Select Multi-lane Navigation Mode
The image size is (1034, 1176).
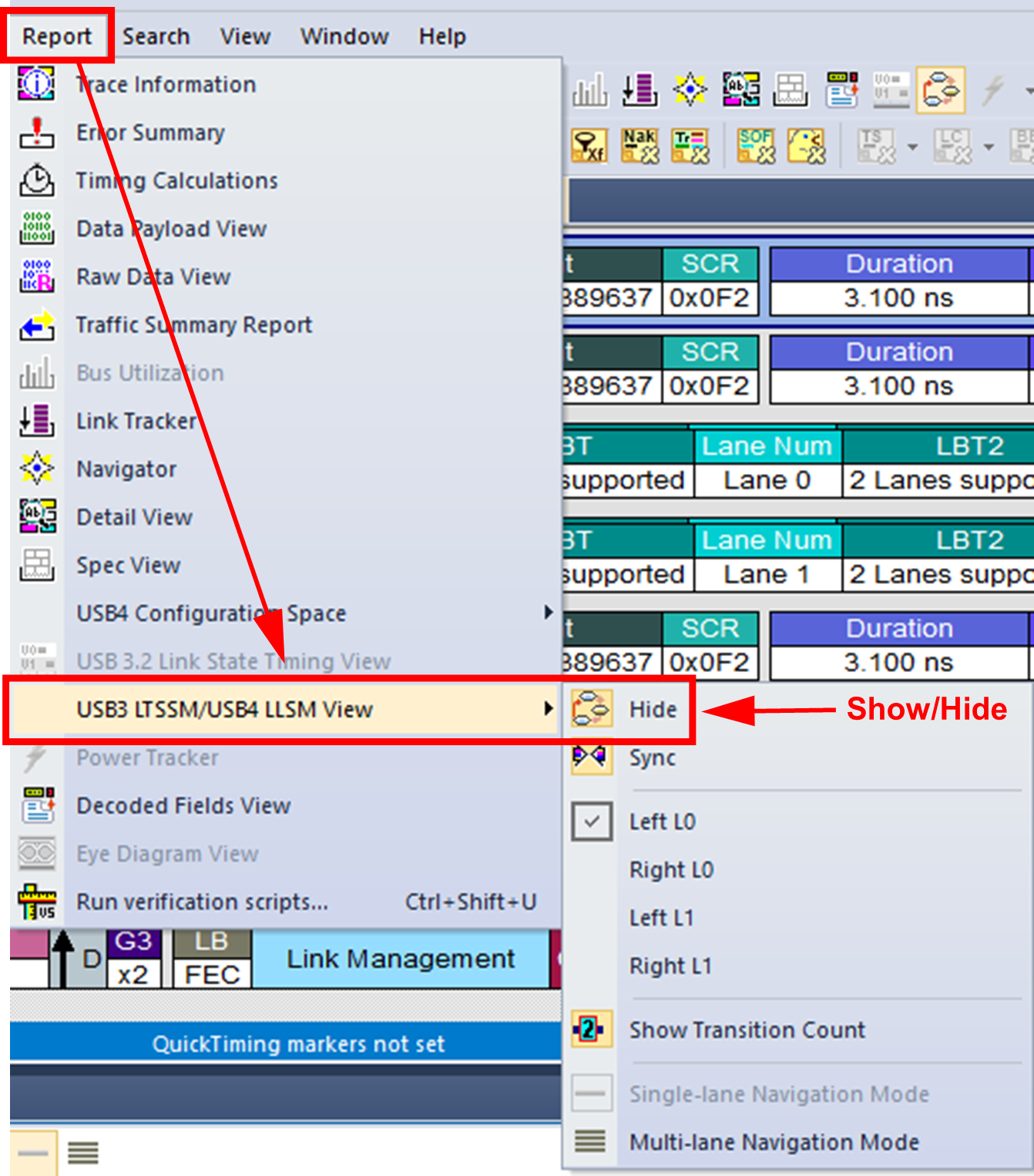[x=797, y=1142]
